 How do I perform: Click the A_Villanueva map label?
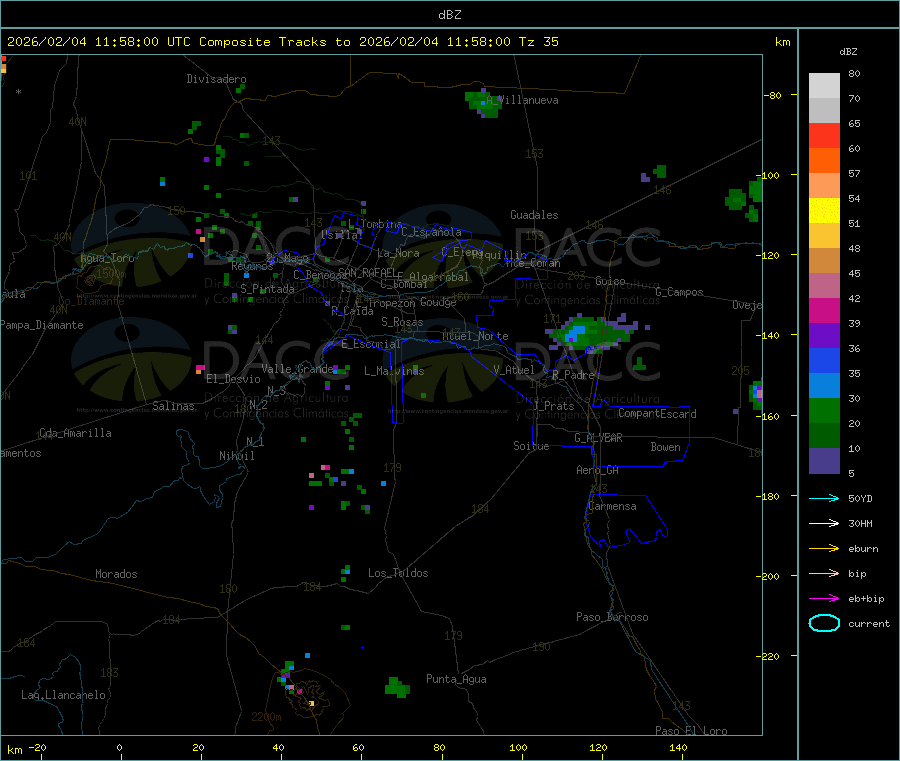[x=522, y=100]
